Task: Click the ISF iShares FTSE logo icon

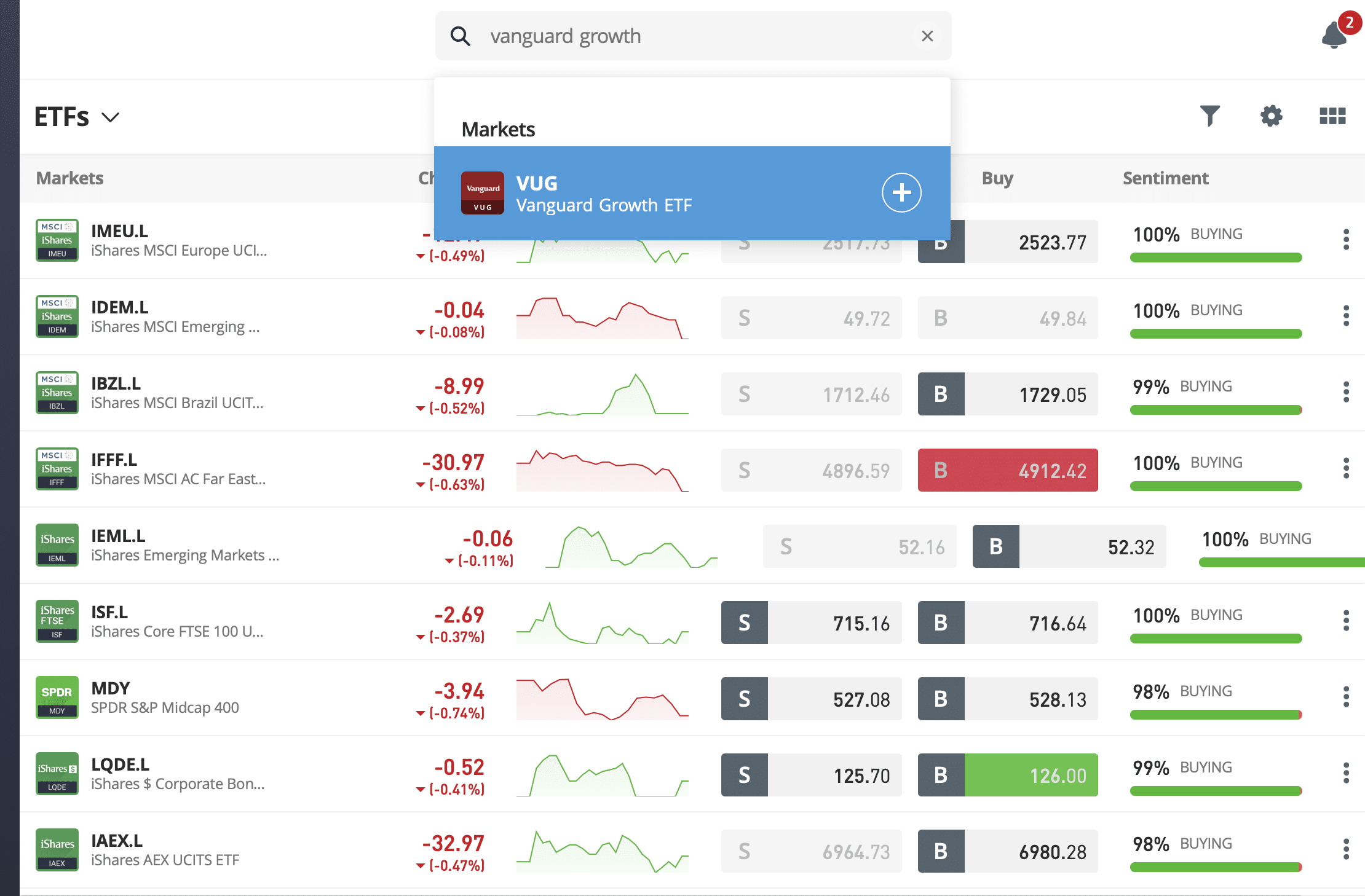Action: [x=57, y=621]
